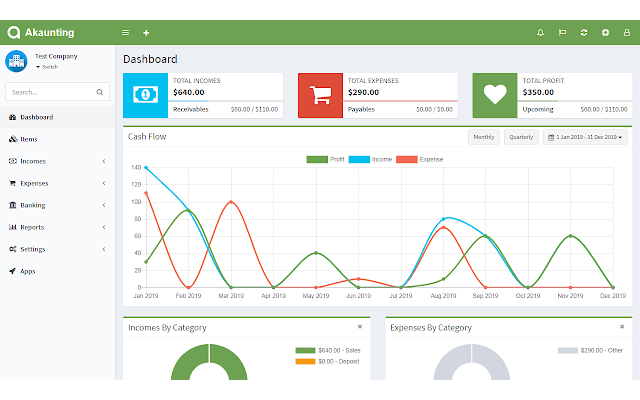
Task: Click the Incomes money icon in the sidebar
Action: tap(13, 161)
